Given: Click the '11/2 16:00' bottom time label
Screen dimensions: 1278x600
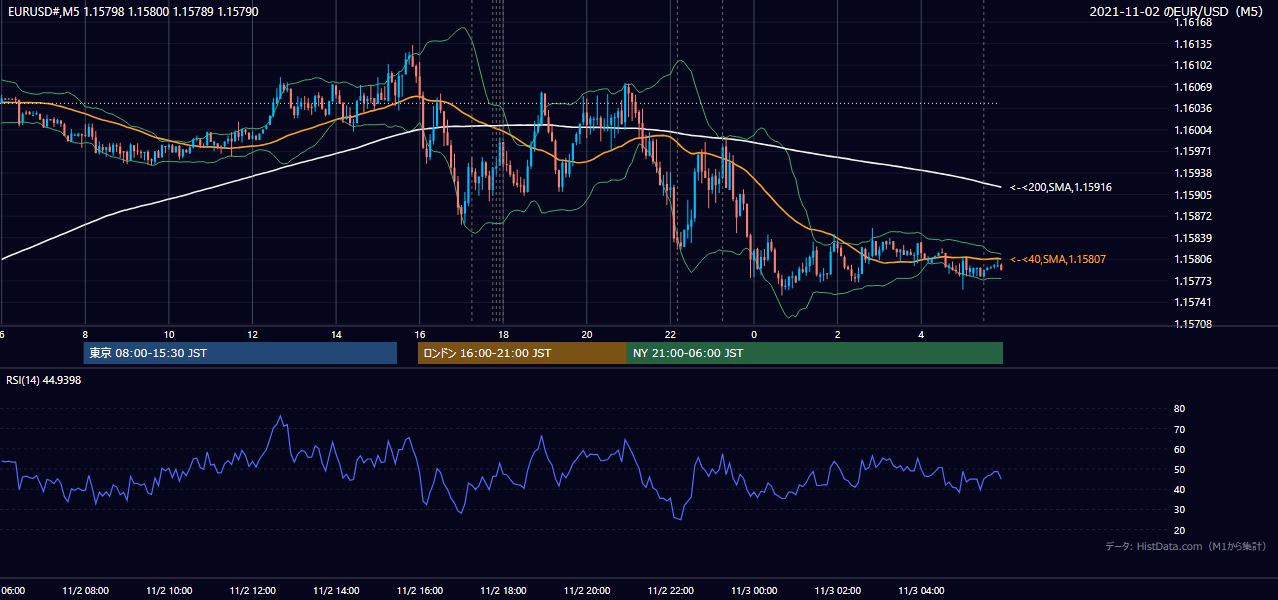Looking at the screenshot, I should (419, 591).
